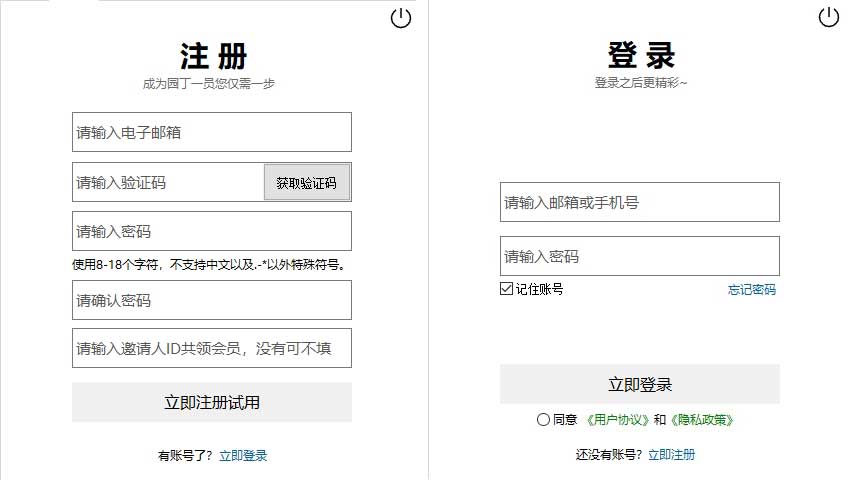Toggle the 记住账号 checkbox

click(x=507, y=289)
